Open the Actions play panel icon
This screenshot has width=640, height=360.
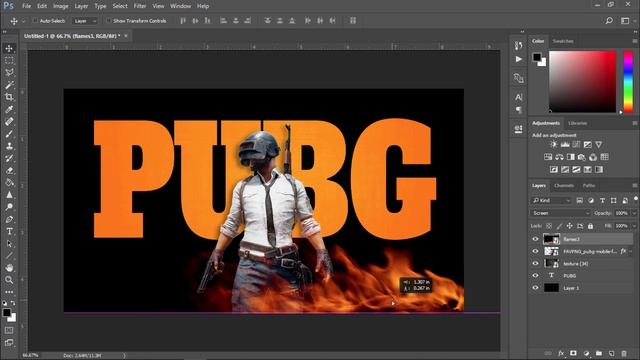(x=518, y=59)
